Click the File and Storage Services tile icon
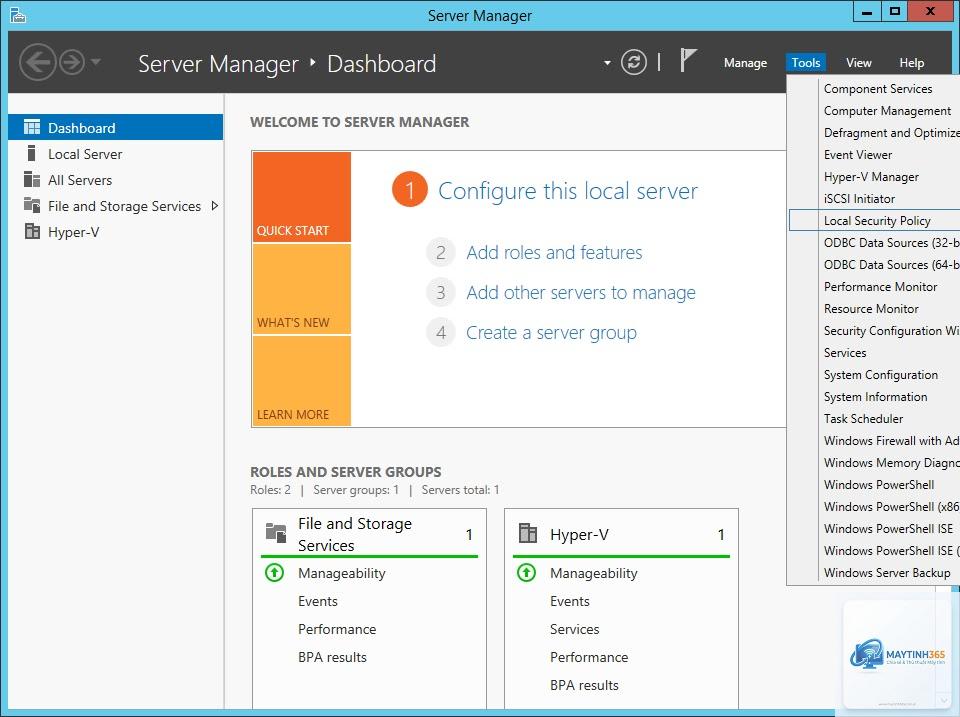 [x=276, y=533]
